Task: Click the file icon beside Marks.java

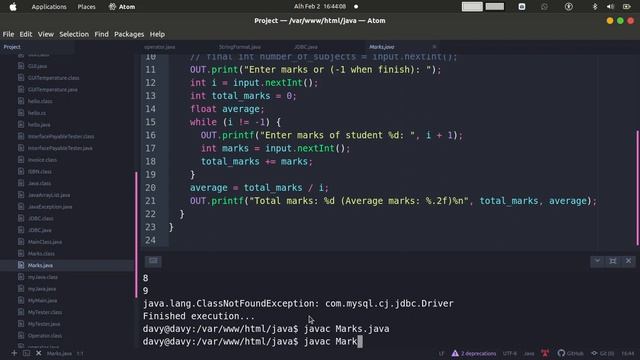Action: point(21,265)
